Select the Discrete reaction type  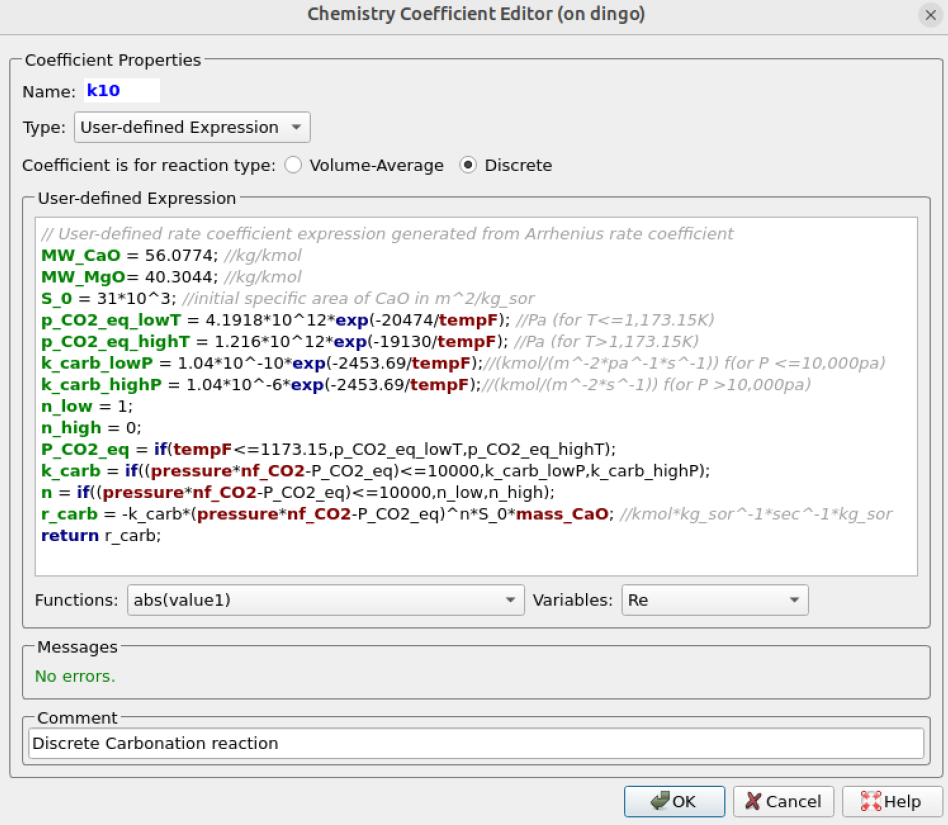coord(468,166)
